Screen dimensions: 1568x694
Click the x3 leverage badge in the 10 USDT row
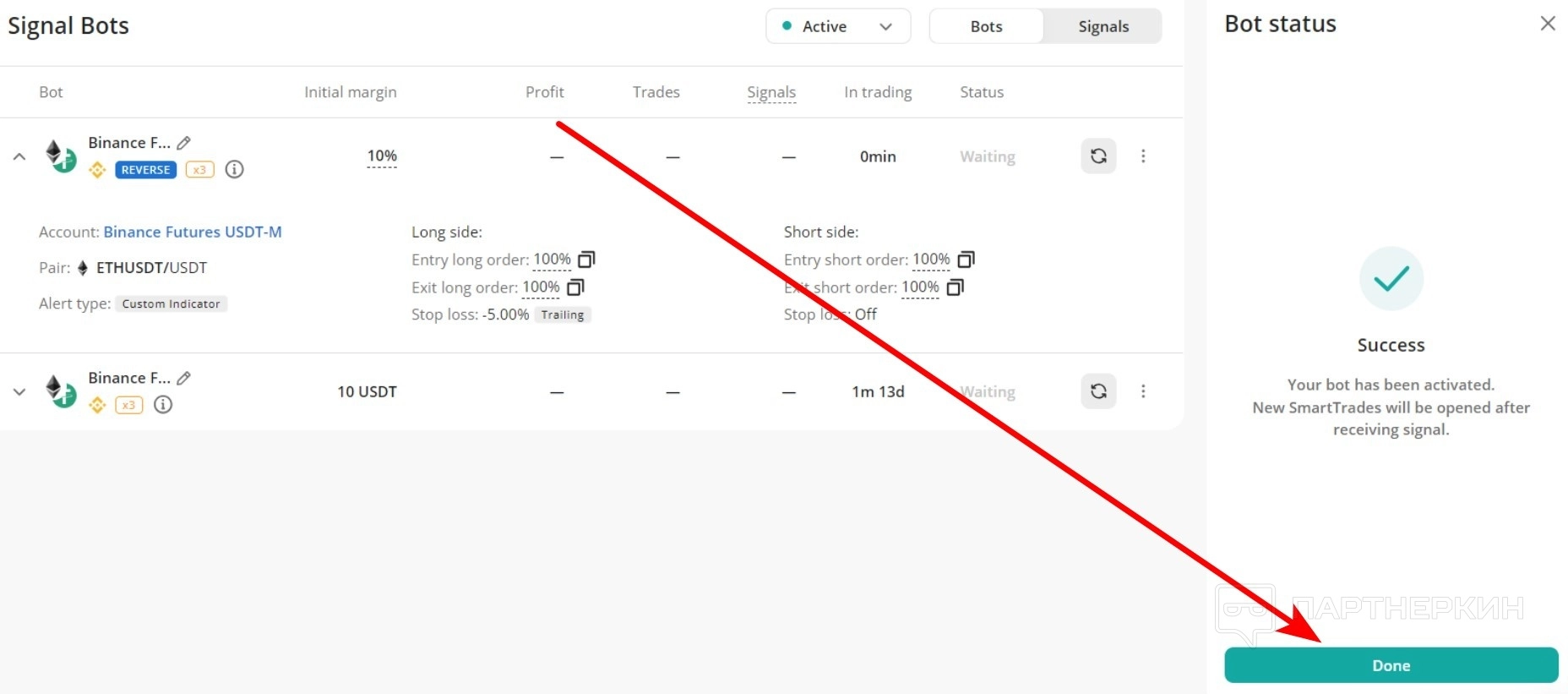[x=128, y=405]
